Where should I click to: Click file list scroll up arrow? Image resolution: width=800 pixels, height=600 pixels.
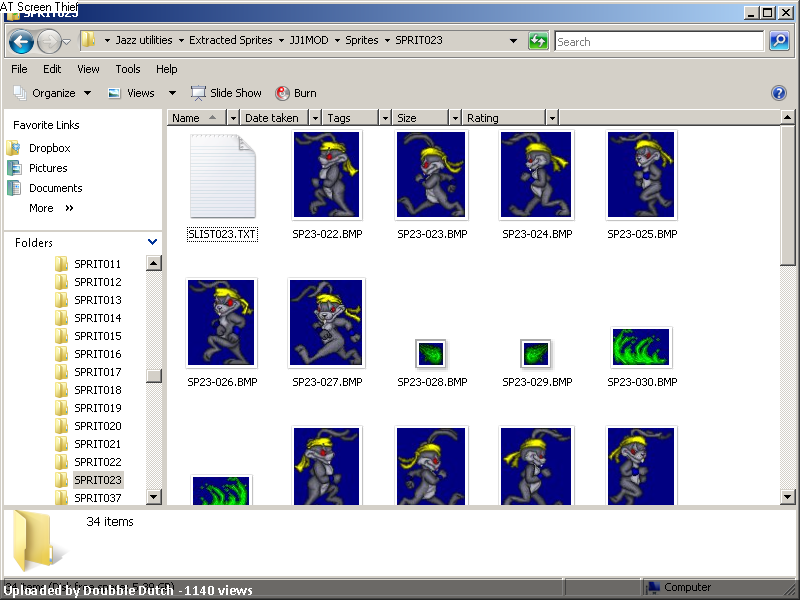(x=787, y=118)
